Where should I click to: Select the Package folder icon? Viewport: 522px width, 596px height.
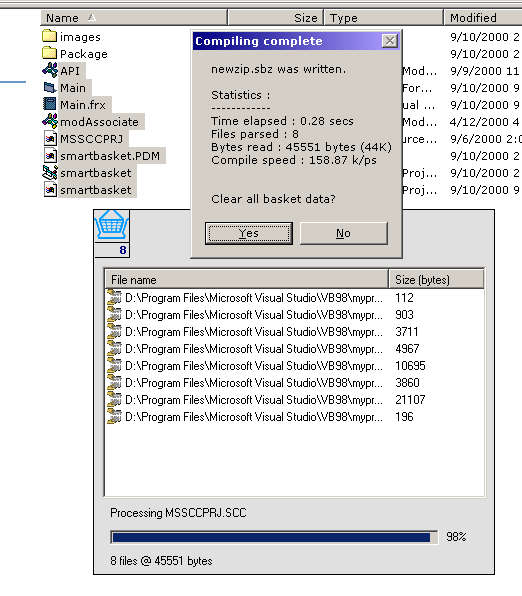49,53
